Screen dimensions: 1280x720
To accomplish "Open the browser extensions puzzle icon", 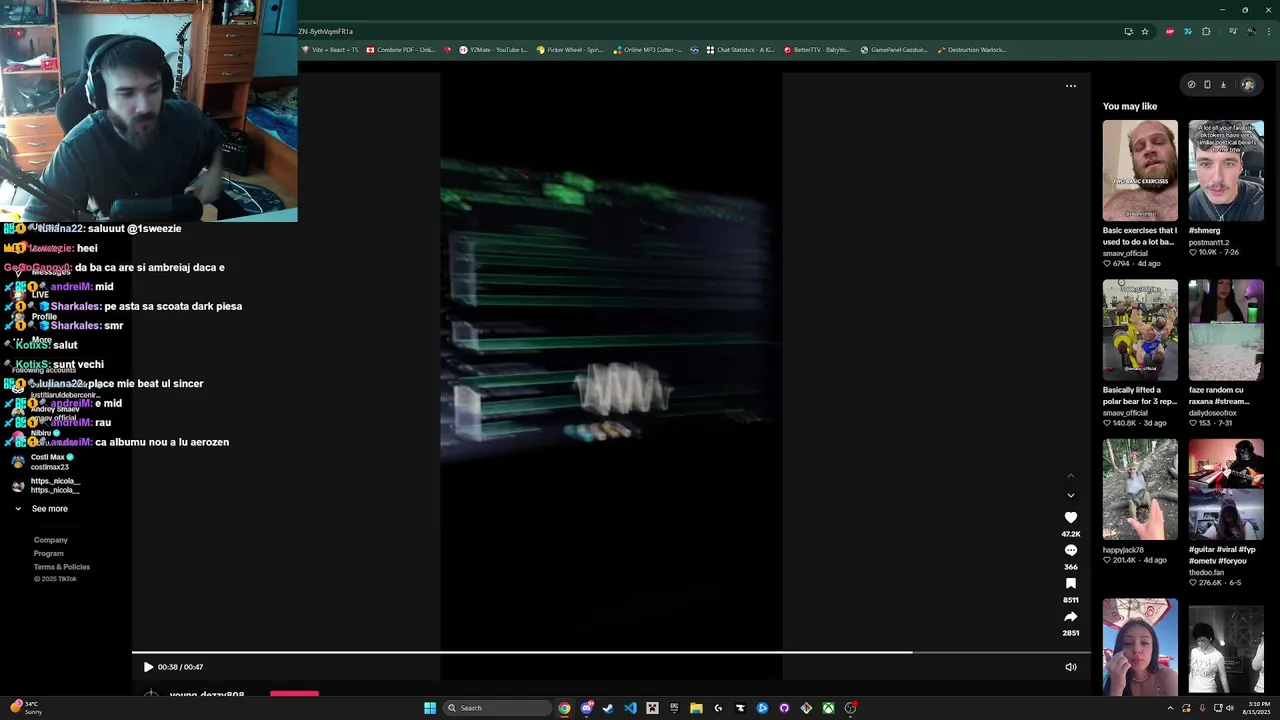I will point(1206,31).
